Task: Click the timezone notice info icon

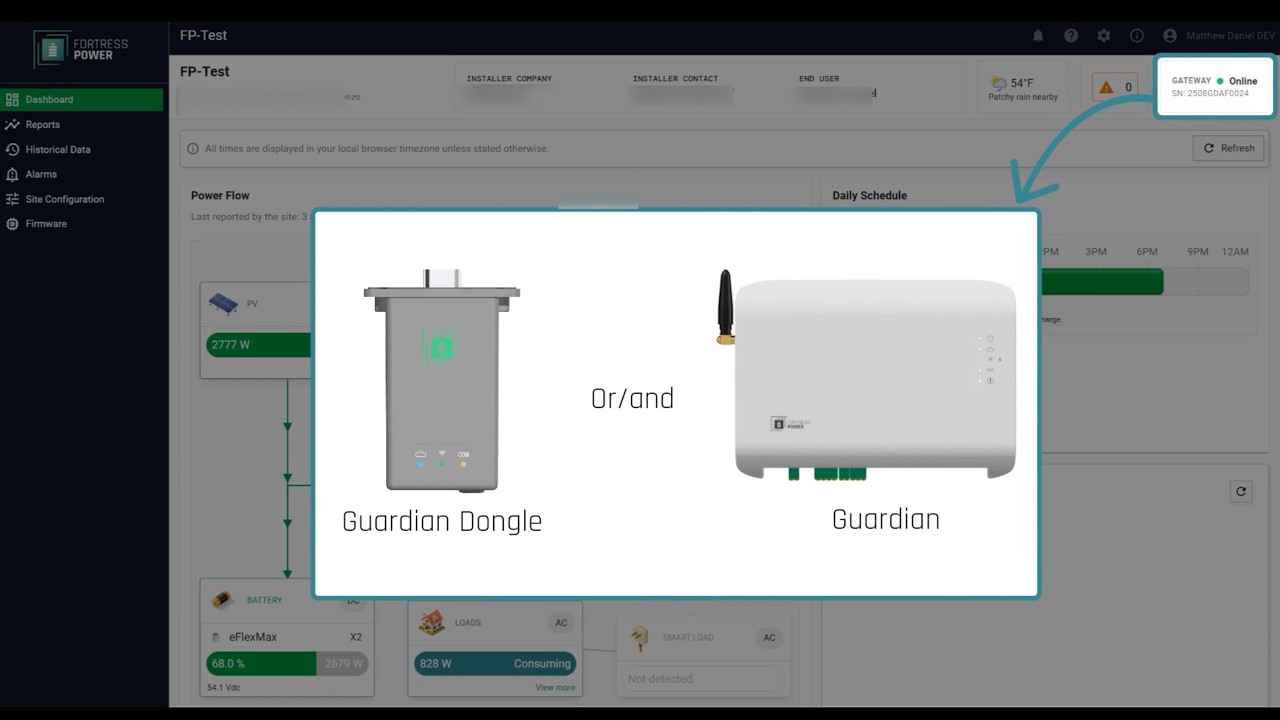Action: [193, 148]
